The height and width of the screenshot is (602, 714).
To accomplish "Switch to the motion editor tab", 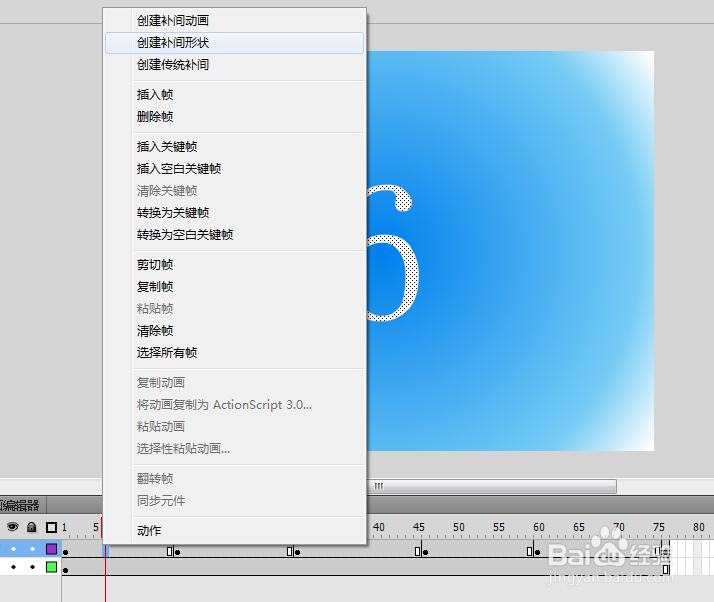I will 23,505.
